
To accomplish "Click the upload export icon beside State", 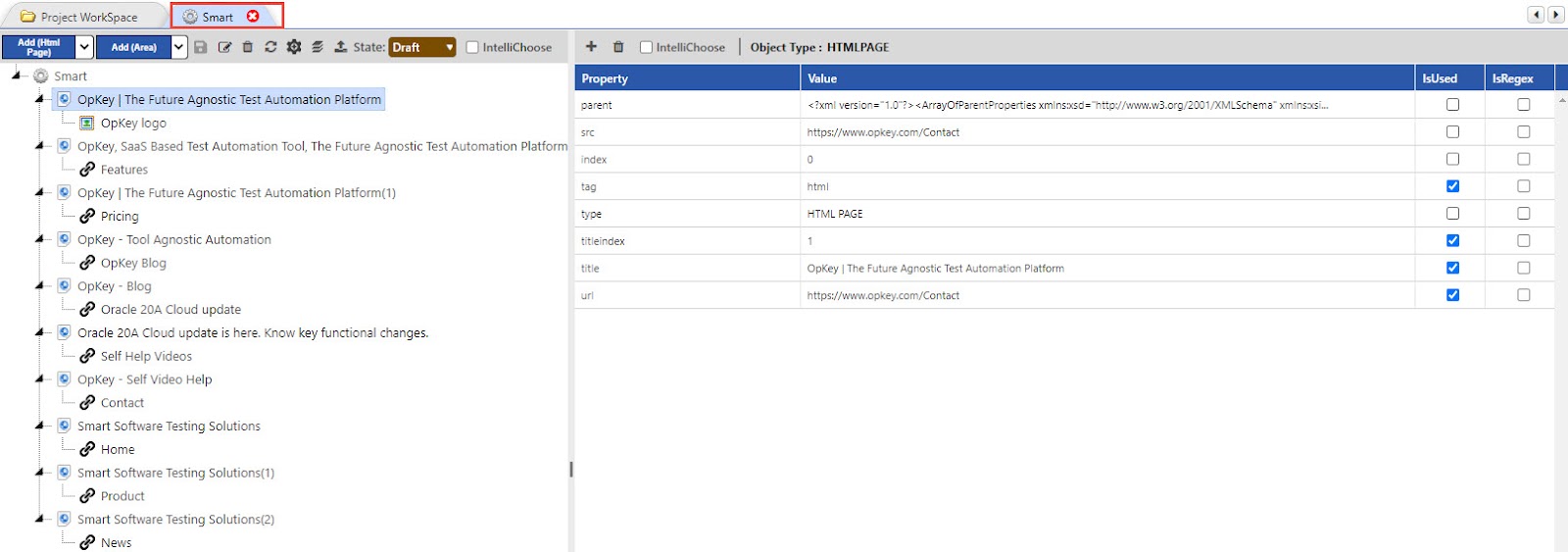I will click(x=340, y=47).
